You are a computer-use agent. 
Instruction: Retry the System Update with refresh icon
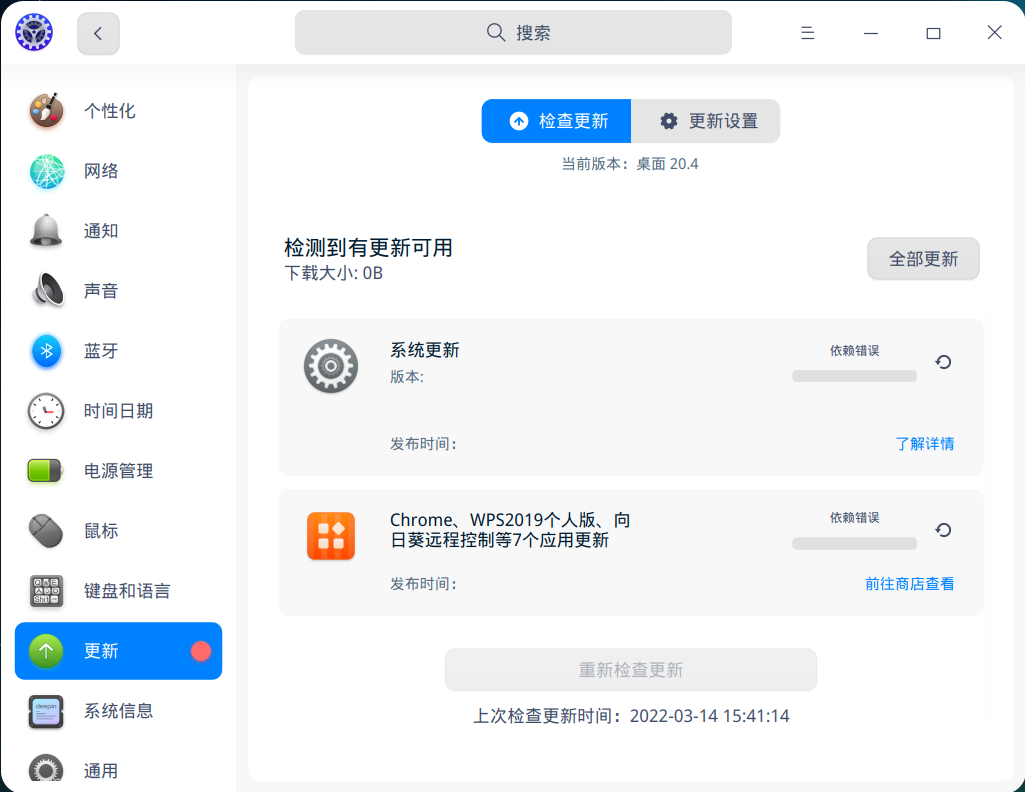click(943, 362)
